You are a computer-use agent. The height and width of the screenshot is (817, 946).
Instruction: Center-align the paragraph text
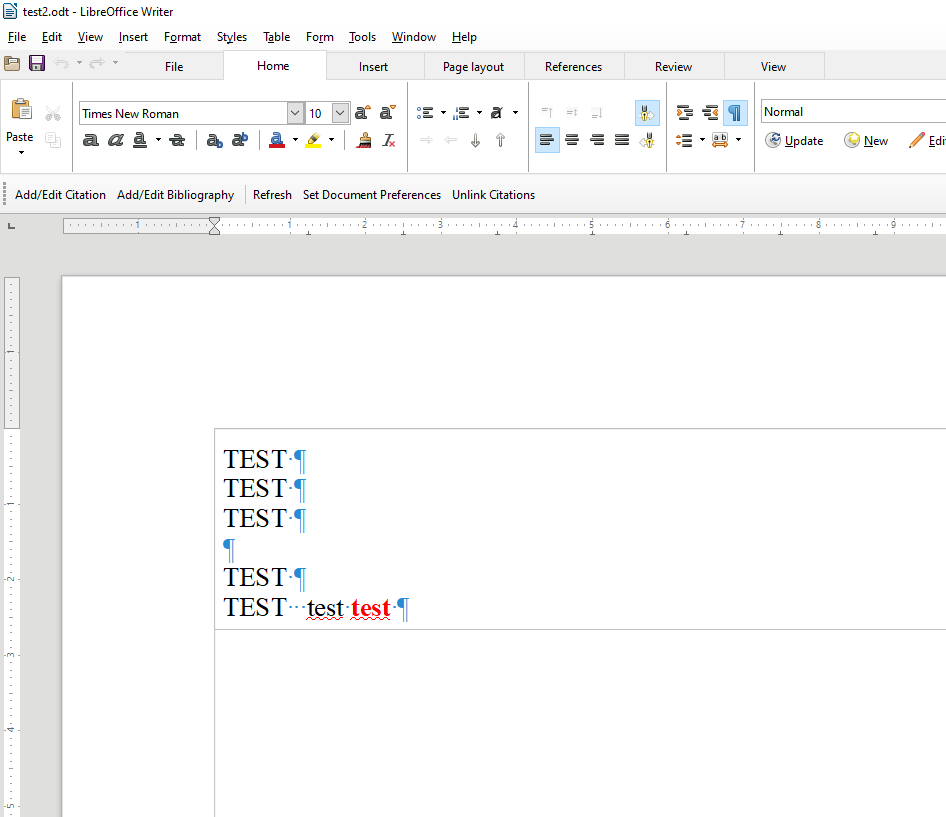pos(572,140)
